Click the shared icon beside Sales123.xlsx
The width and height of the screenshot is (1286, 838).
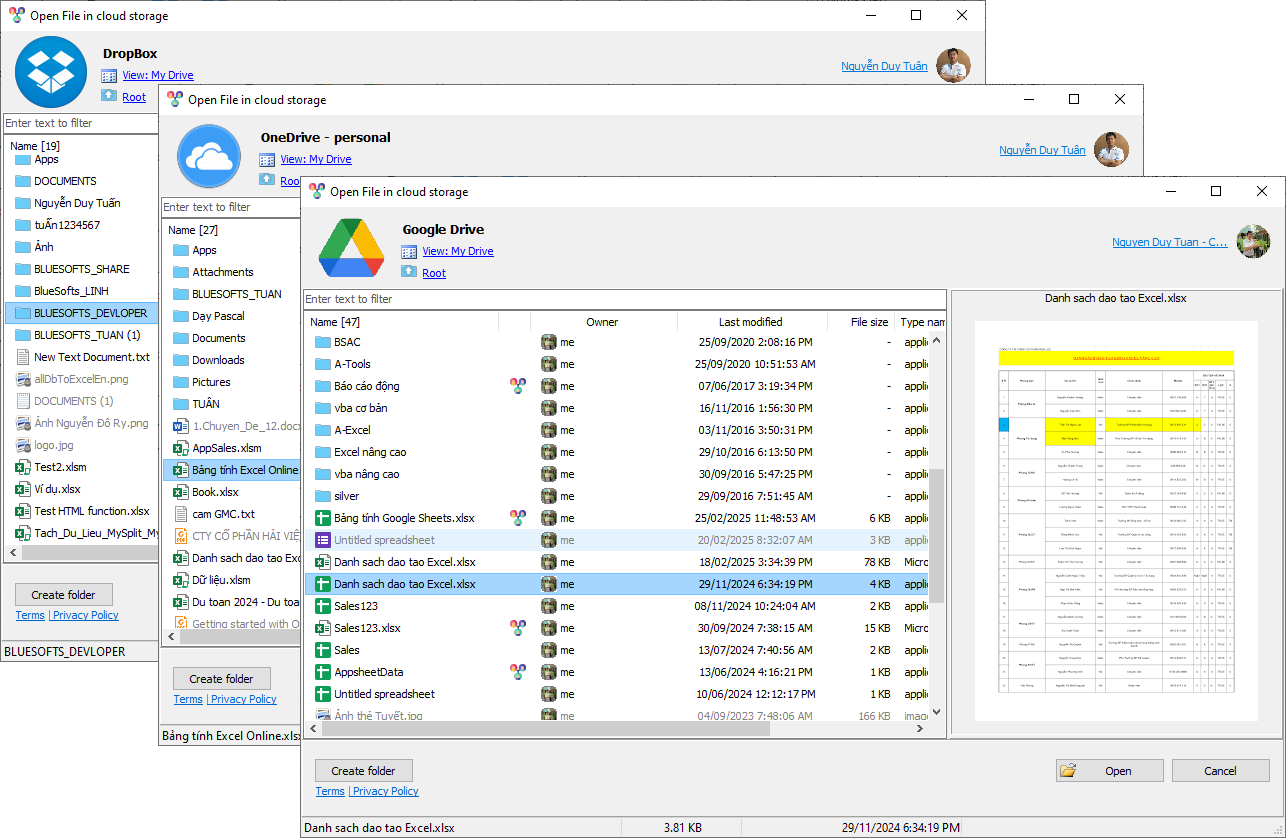click(517, 628)
